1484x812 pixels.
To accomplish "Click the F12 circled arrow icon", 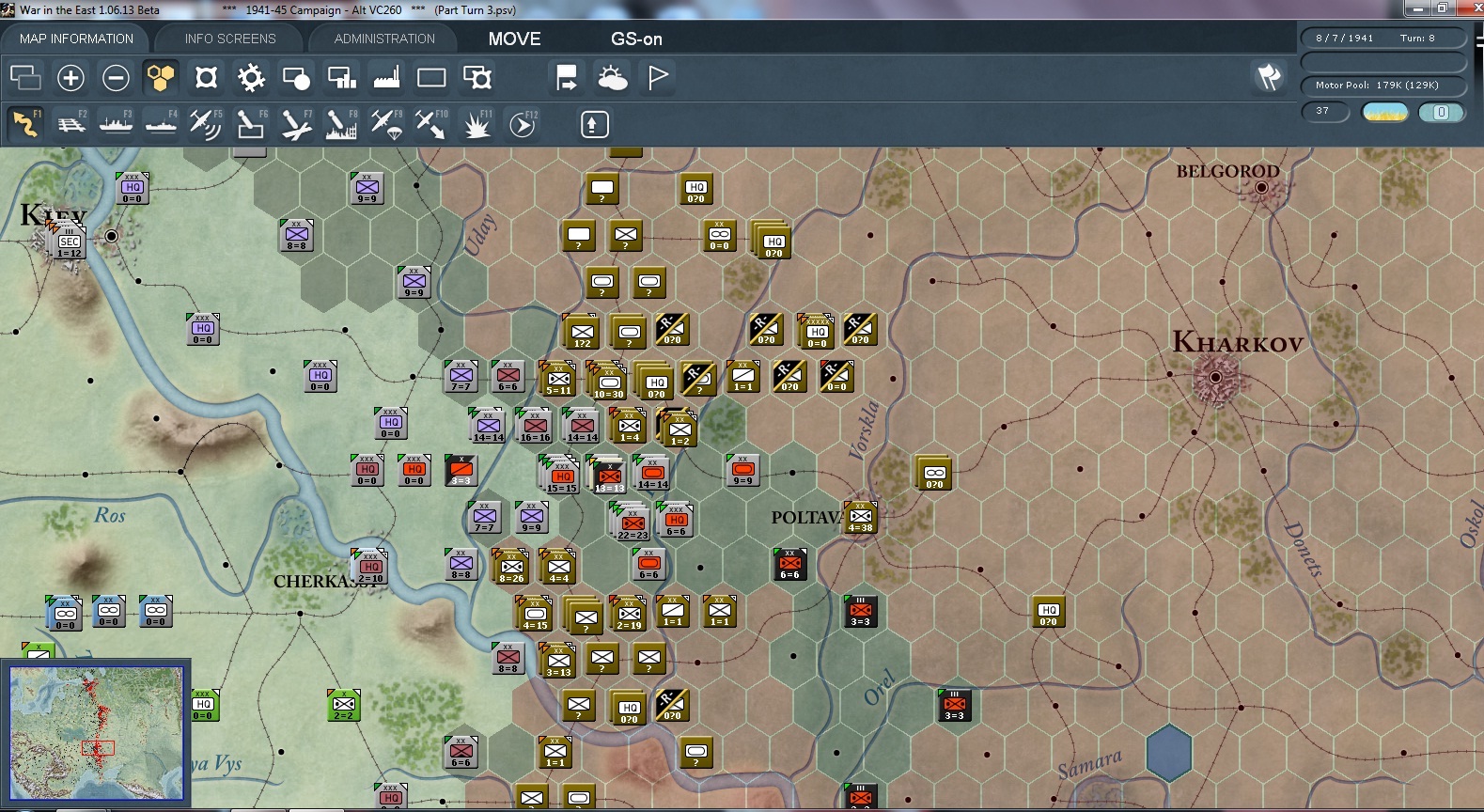I will click(523, 124).
